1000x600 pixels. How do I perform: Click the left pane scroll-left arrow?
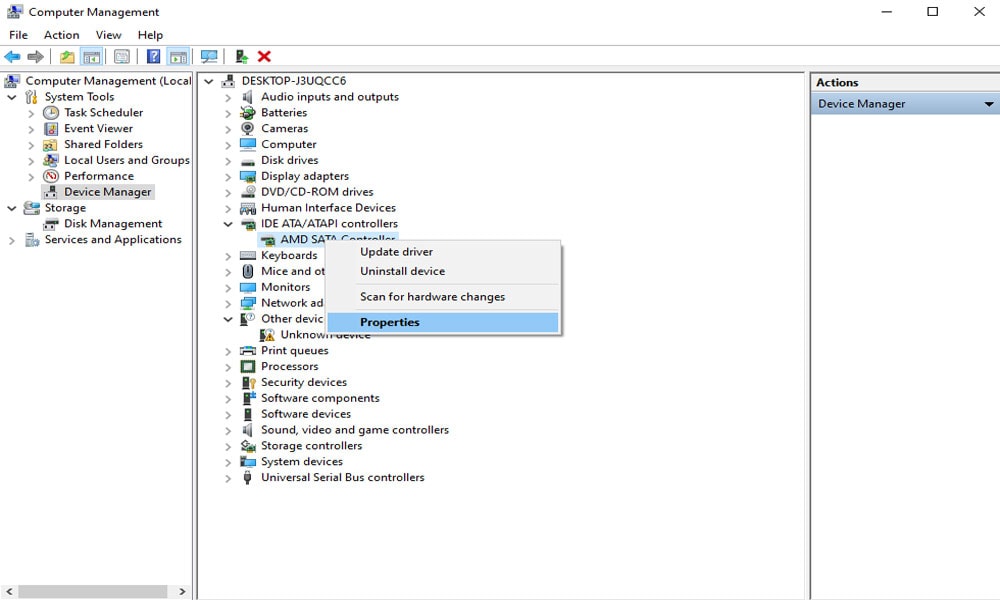(x=10, y=592)
